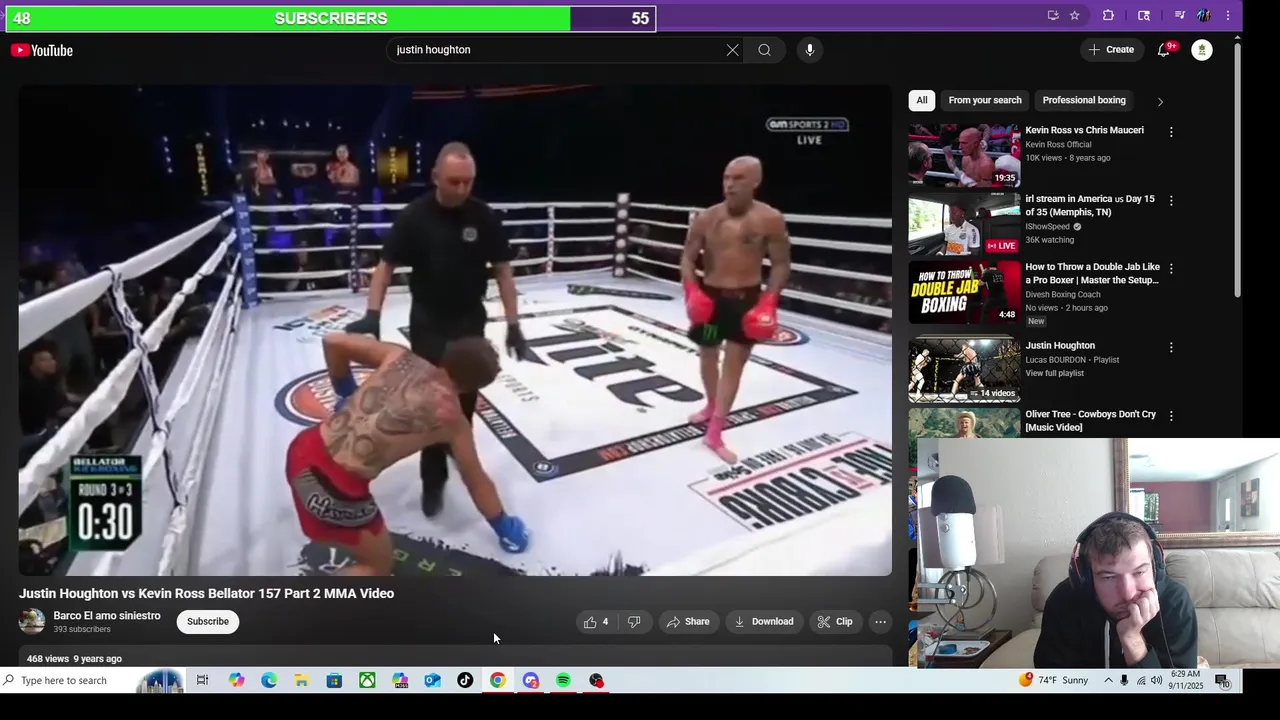Open Copilot from taskbar
The height and width of the screenshot is (720, 1280).
pyautogui.click(x=236, y=681)
